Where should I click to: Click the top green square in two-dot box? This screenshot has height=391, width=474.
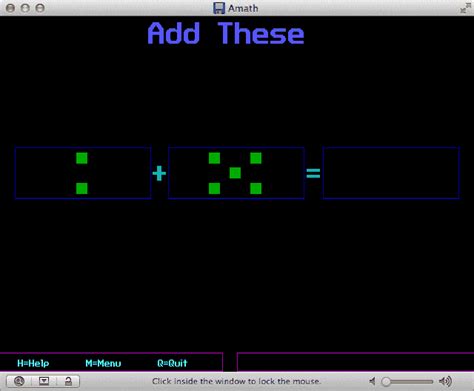pyautogui.click(x=82, y=158)
